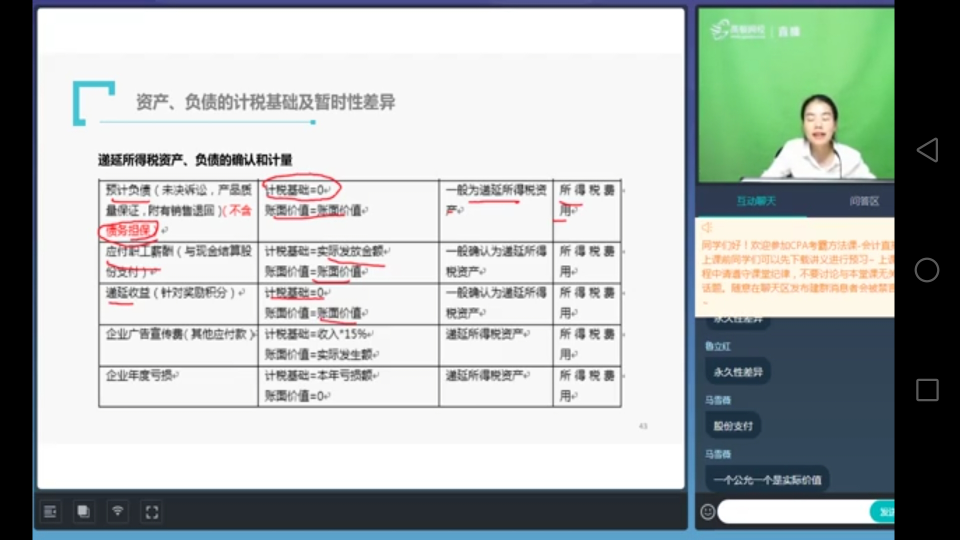This screenshot has width=960, height=540.
Task: Switch to the 问答区 tab
Action: click(x=864, y=201)
